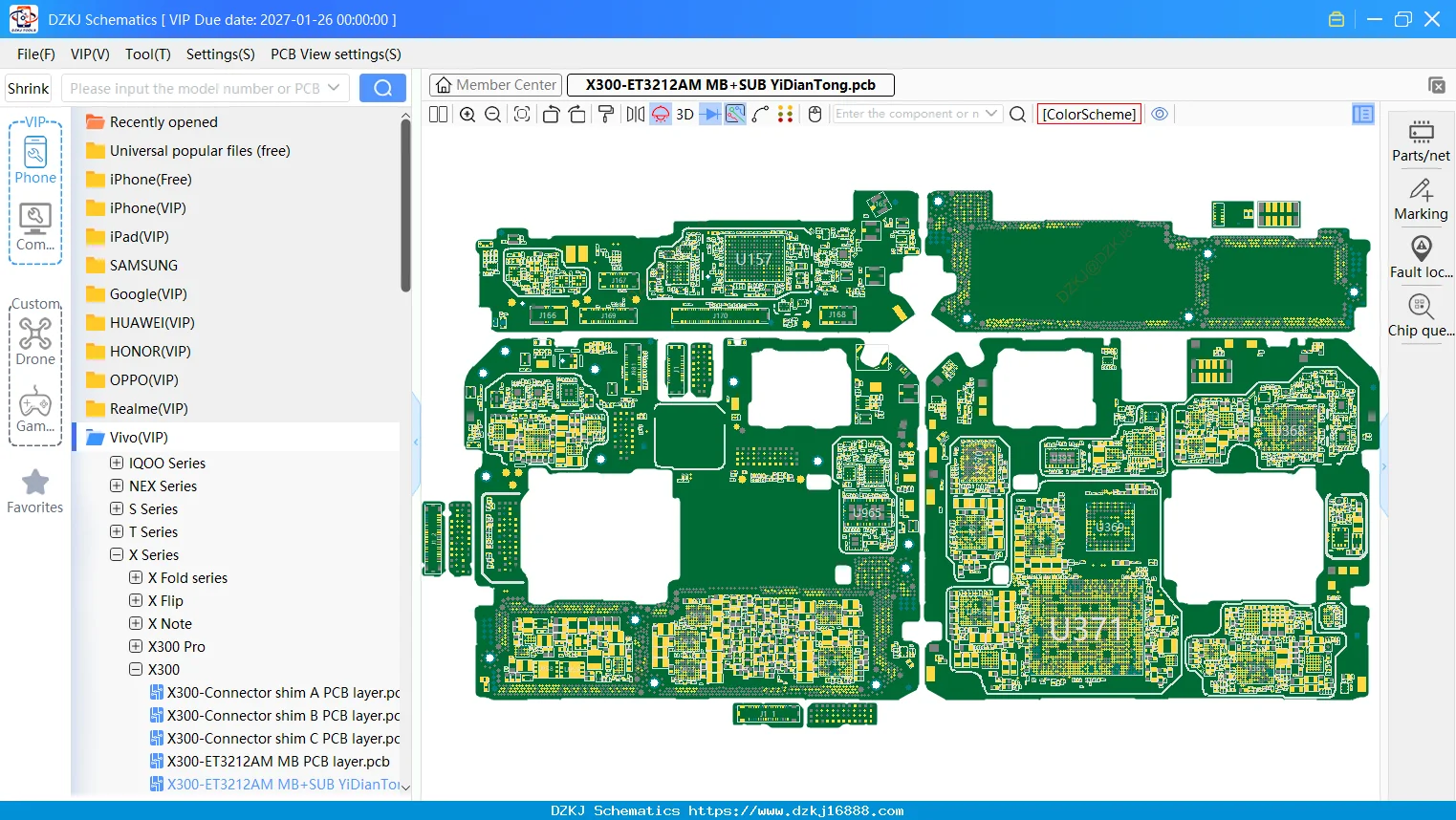The height and width of the screenshot is (820, 1456).
Task: Open PCB View settings(S) menu
Action: 336,54
